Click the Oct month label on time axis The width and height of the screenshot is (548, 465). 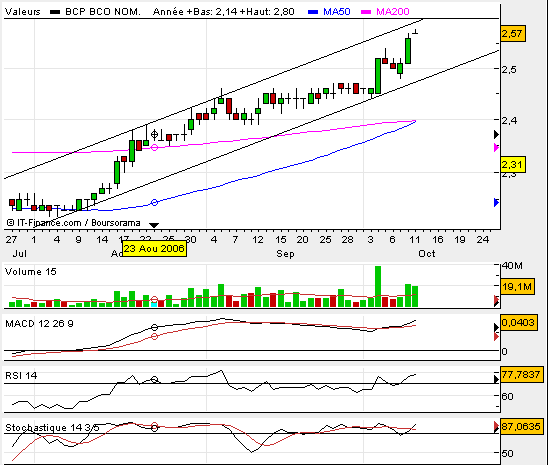click(427, 254)
